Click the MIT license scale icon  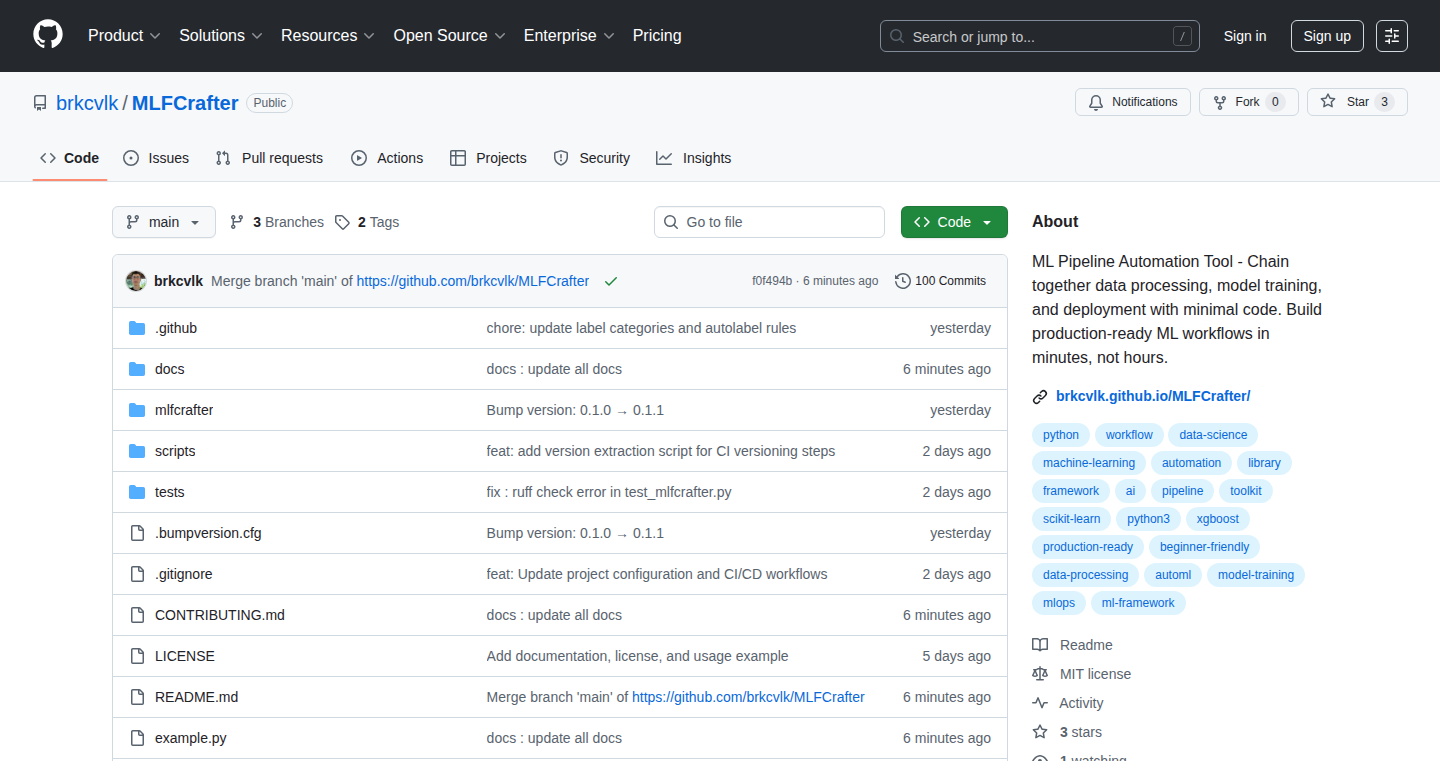1040,674
